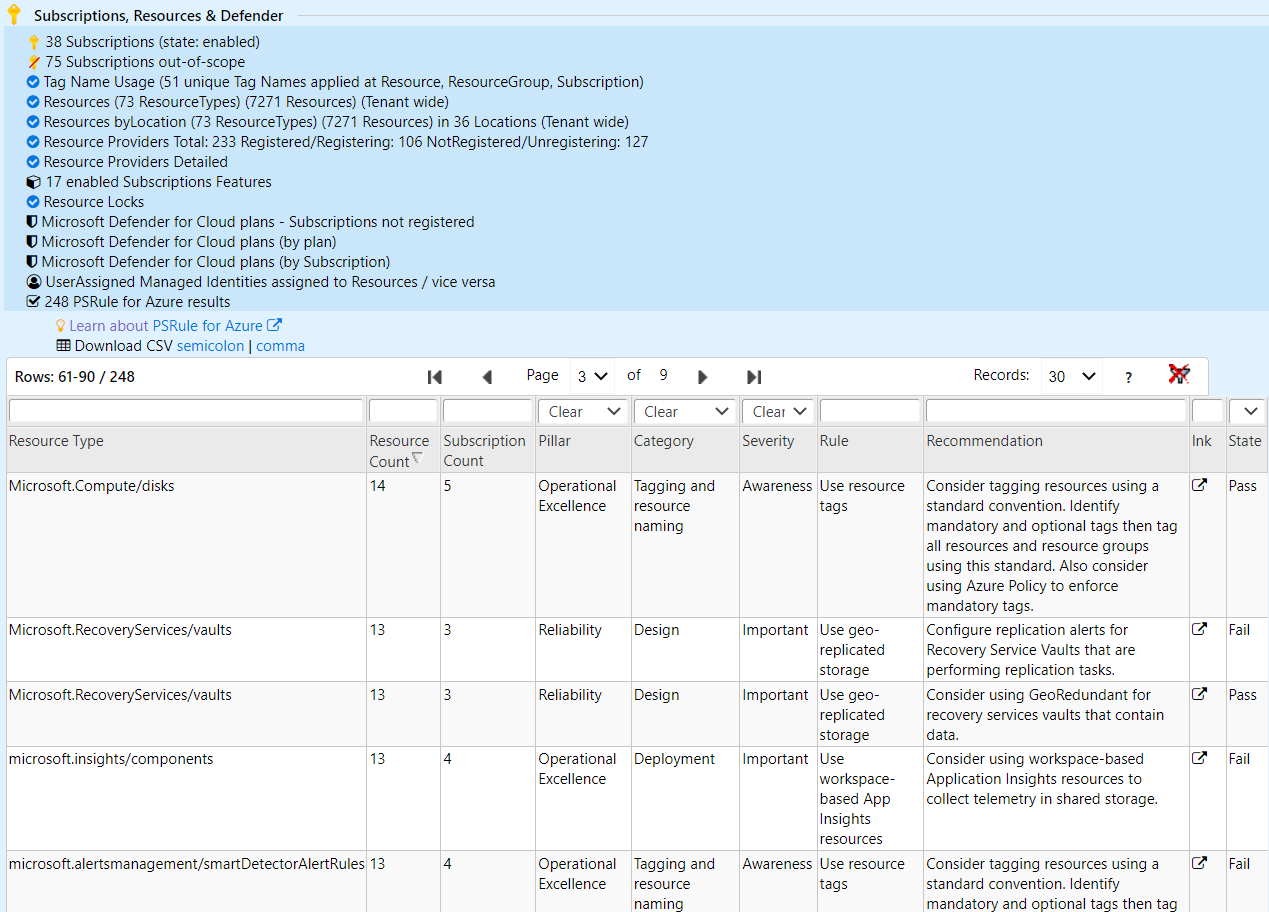
Task: Expand Resources byLocation section
Action: tap(336, 122)
